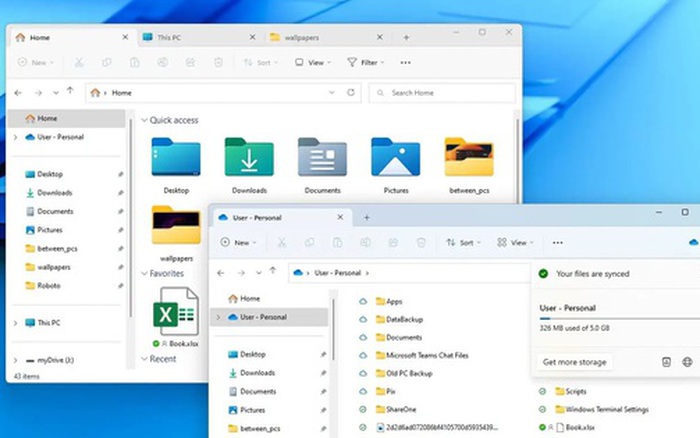Collapse the Quick access section

(x=143, y=120)
